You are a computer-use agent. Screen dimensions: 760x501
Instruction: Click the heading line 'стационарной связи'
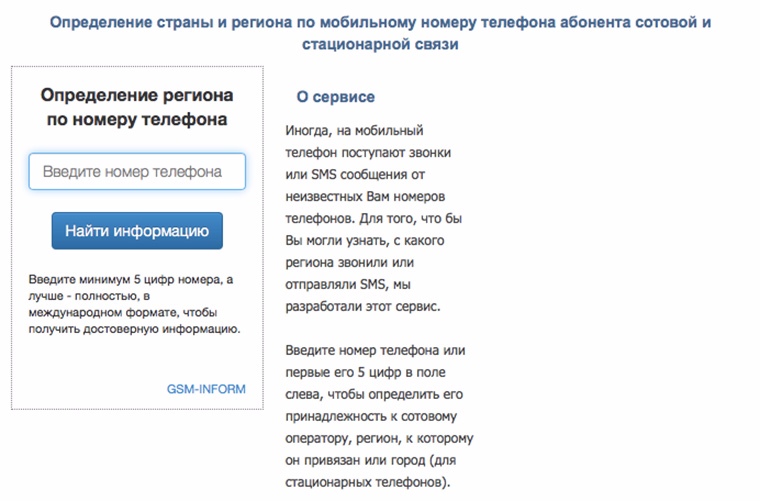click(x=380, y=44)
